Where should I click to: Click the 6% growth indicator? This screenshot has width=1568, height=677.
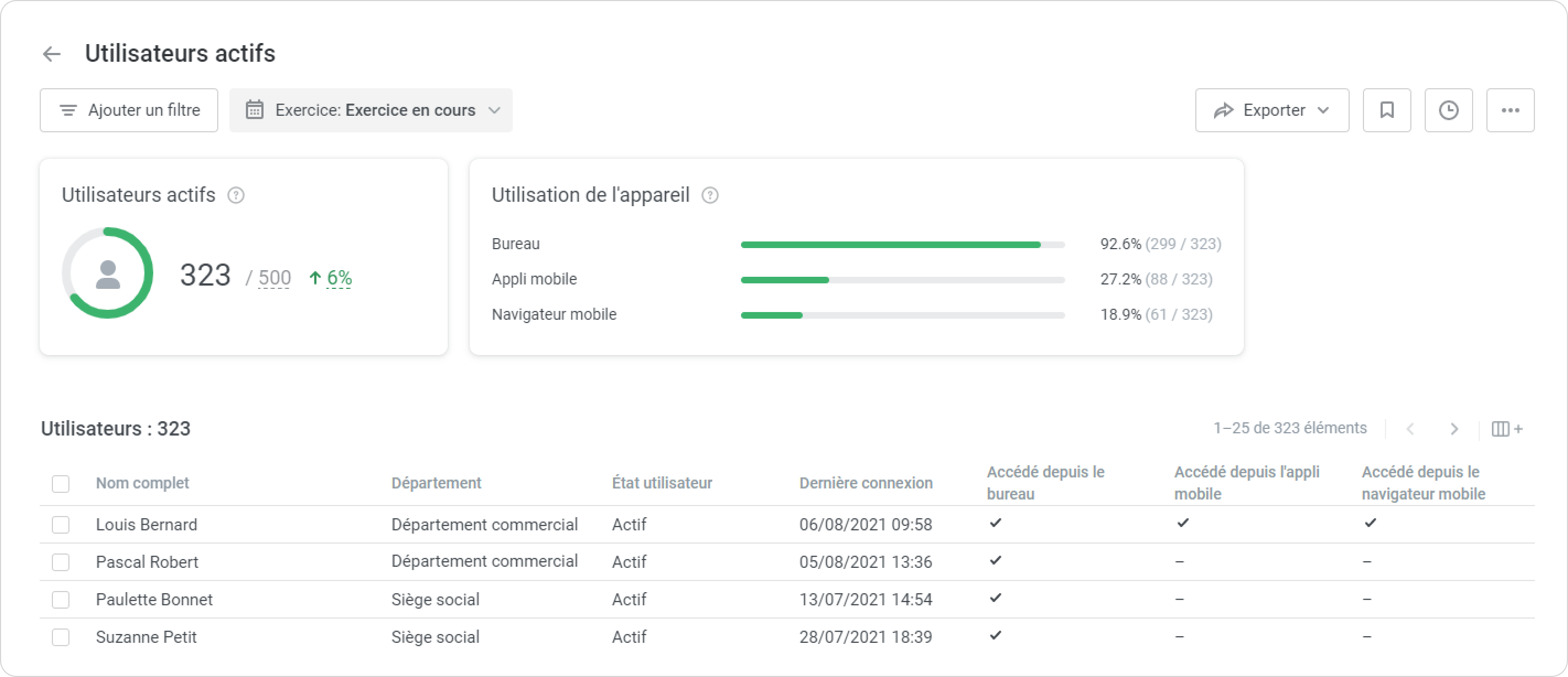[x=339, y=278]
